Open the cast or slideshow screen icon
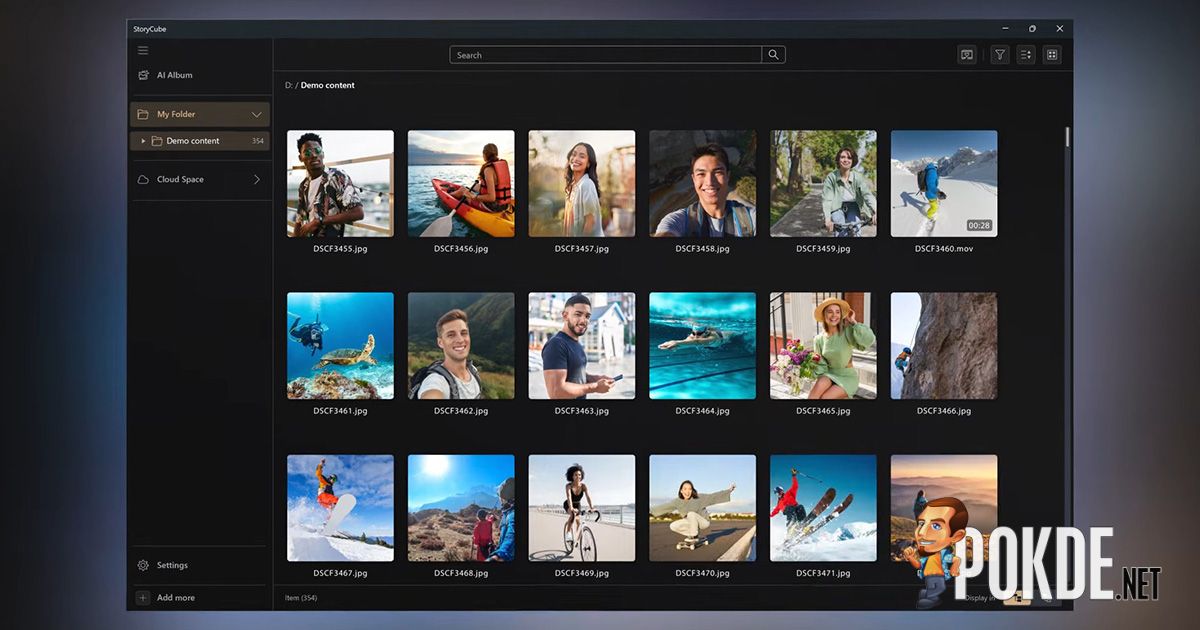 (967, 55)
